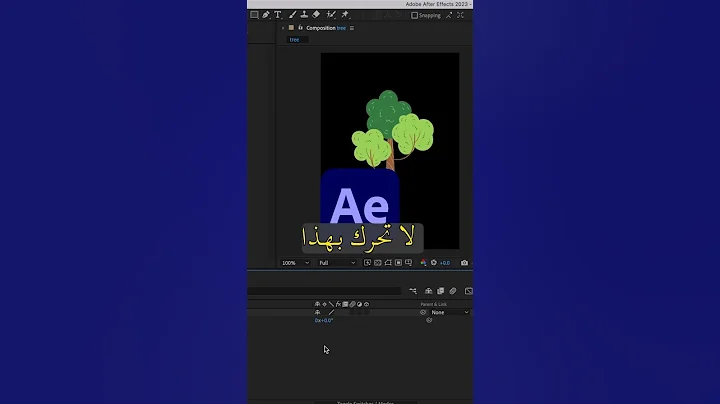Open the 100% magnification dropdown
Viewport: 720px width, 404px height.
tap(295, 263)
